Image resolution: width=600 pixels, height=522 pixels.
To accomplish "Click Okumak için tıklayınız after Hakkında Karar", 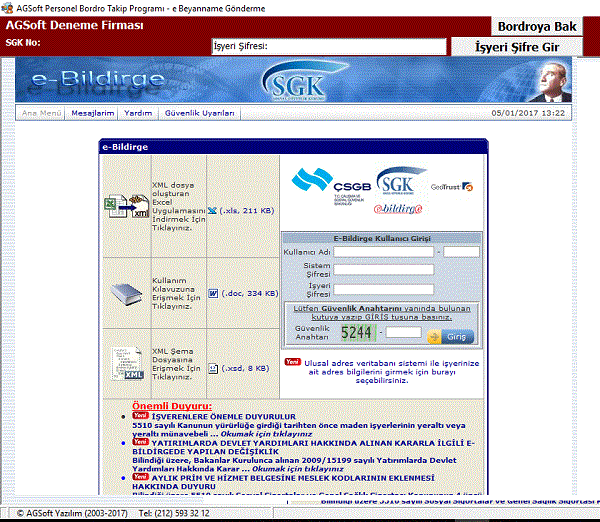I will (298, 469).
